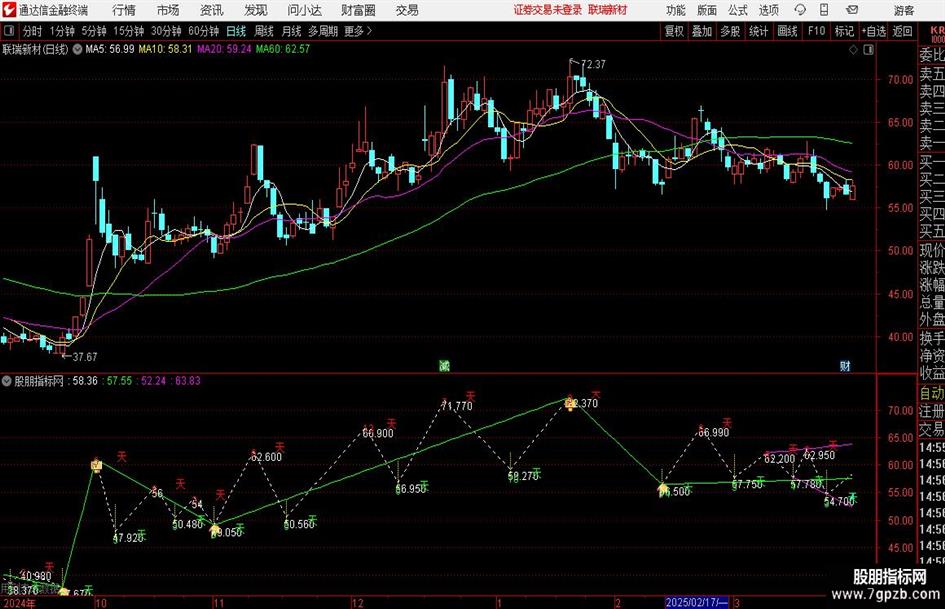Switch to 1分钟 period

[x=62, y=31]
